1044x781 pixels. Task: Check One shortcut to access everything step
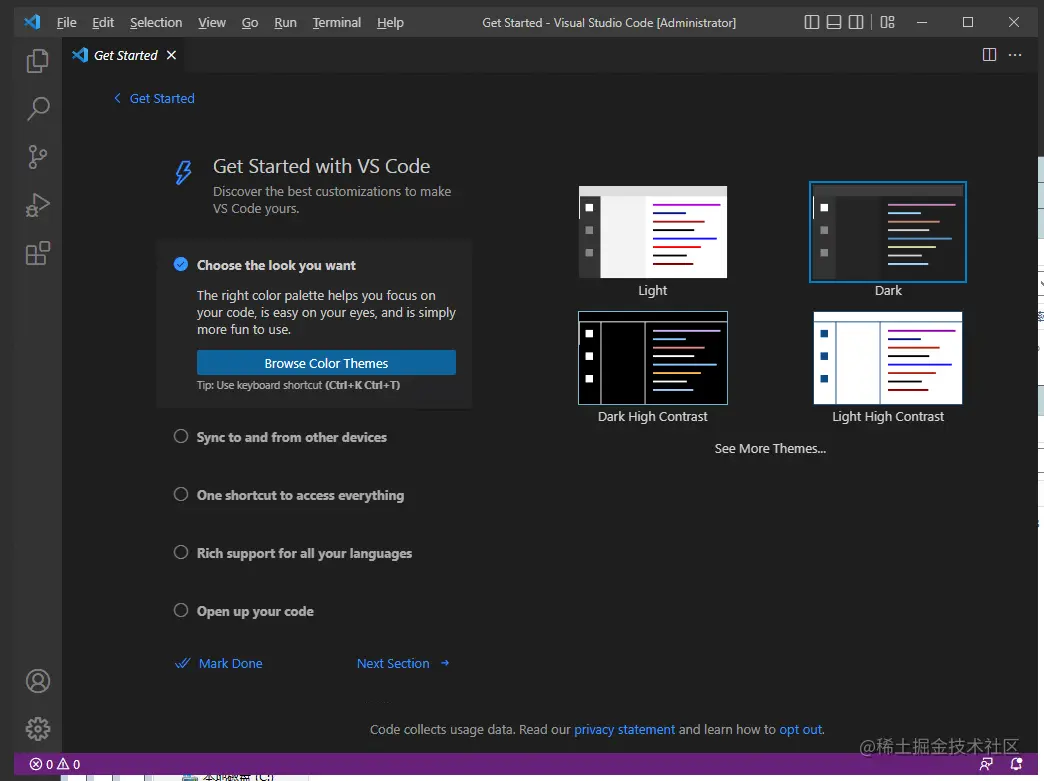click(x=181, y=494)
